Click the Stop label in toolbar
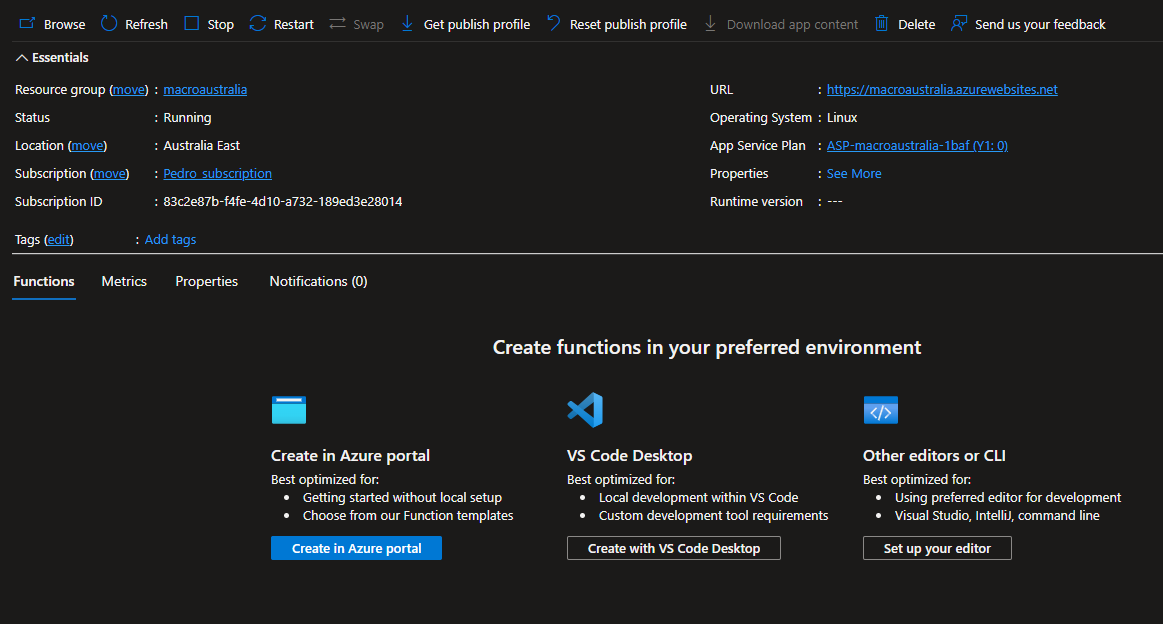Image resolution: width=1163 pixels, height=624 pixels. pos(220,24)
